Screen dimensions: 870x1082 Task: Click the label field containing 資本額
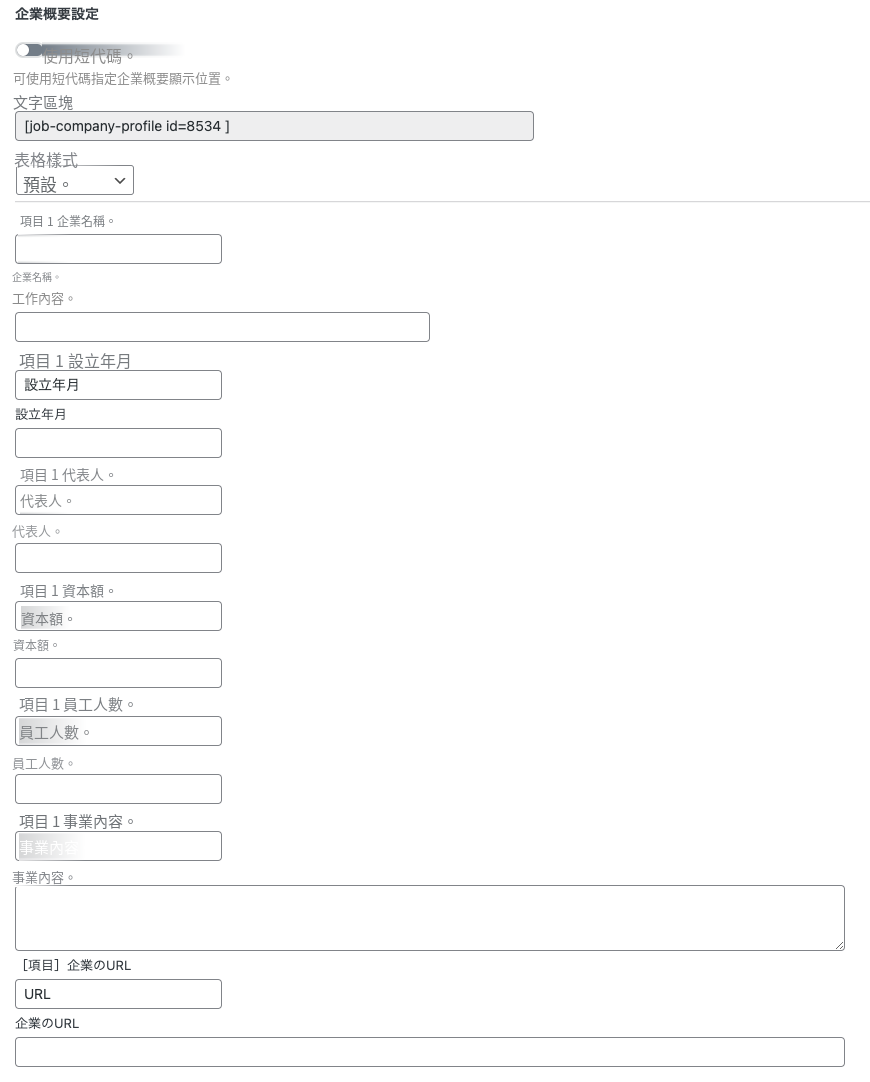(x=118, y=616)
